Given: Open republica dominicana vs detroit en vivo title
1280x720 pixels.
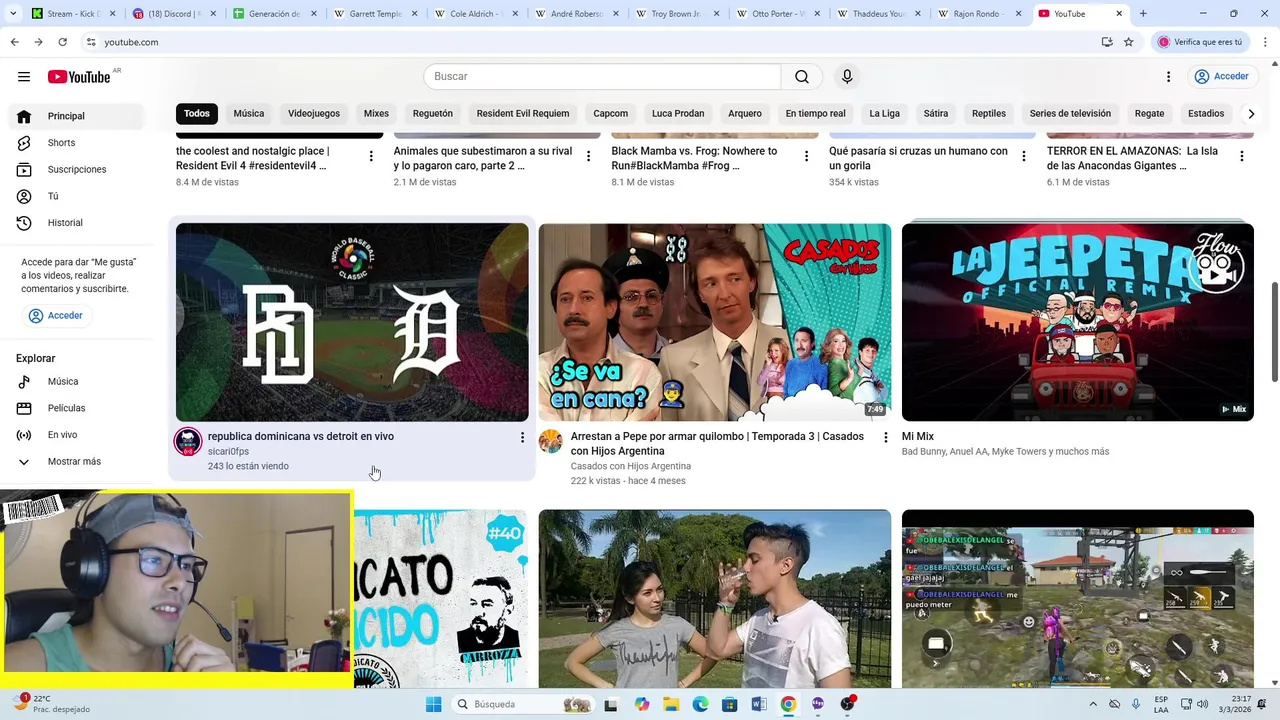Looking at the screenshot, I should (x=301, y=437).
